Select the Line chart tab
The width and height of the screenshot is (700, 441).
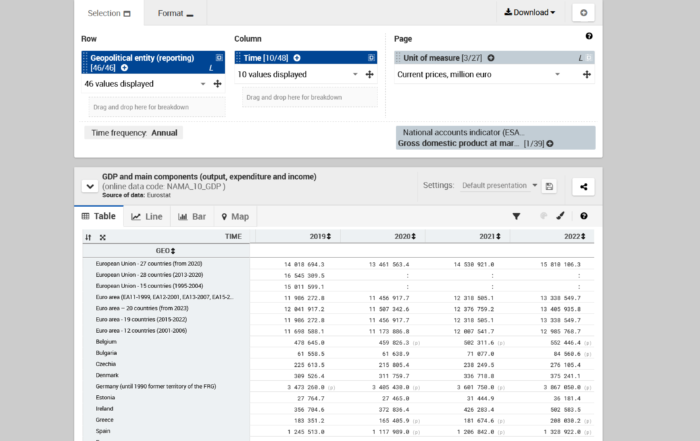(147, 216)
